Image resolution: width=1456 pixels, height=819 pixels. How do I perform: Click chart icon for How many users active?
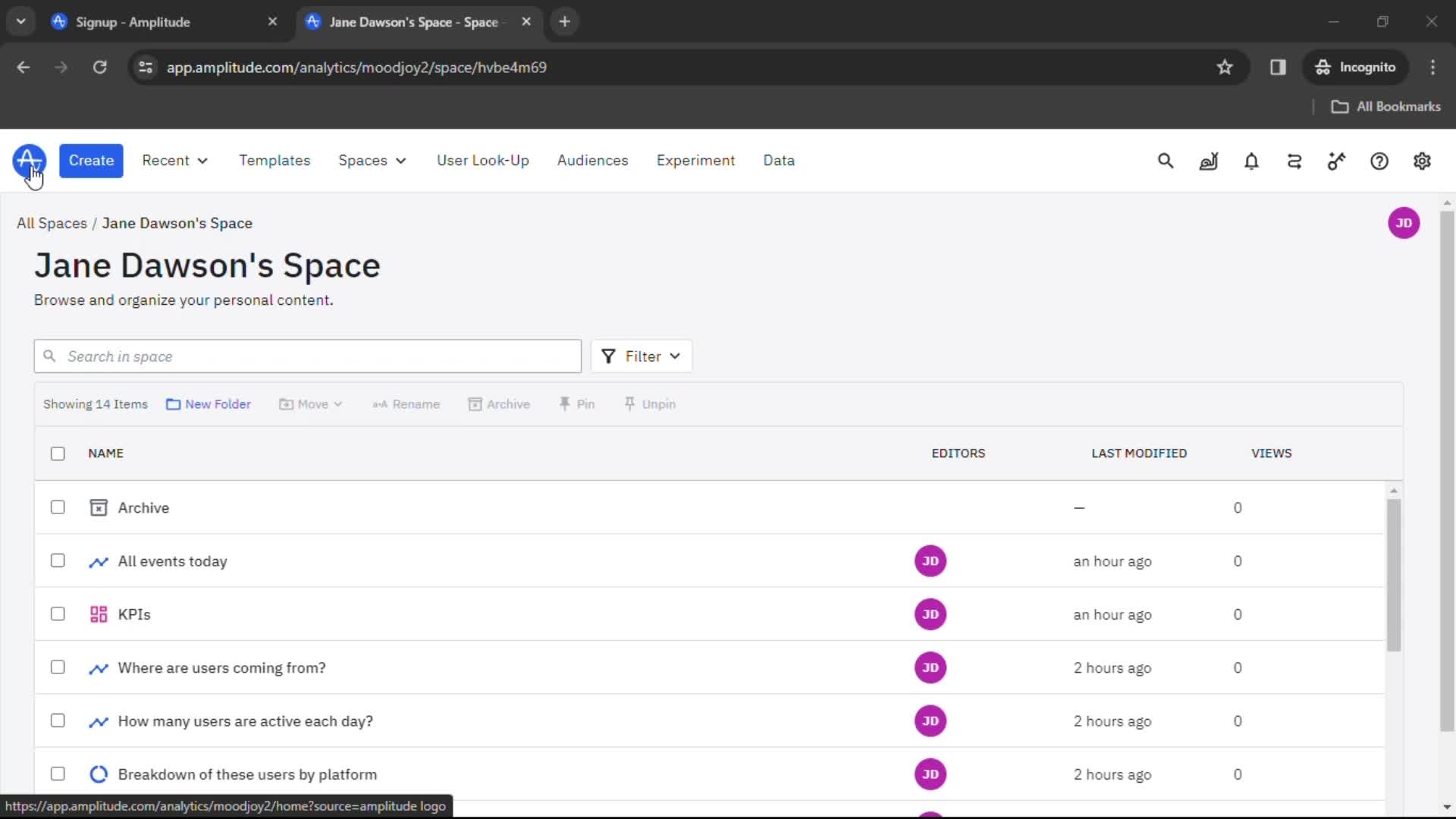99,721
